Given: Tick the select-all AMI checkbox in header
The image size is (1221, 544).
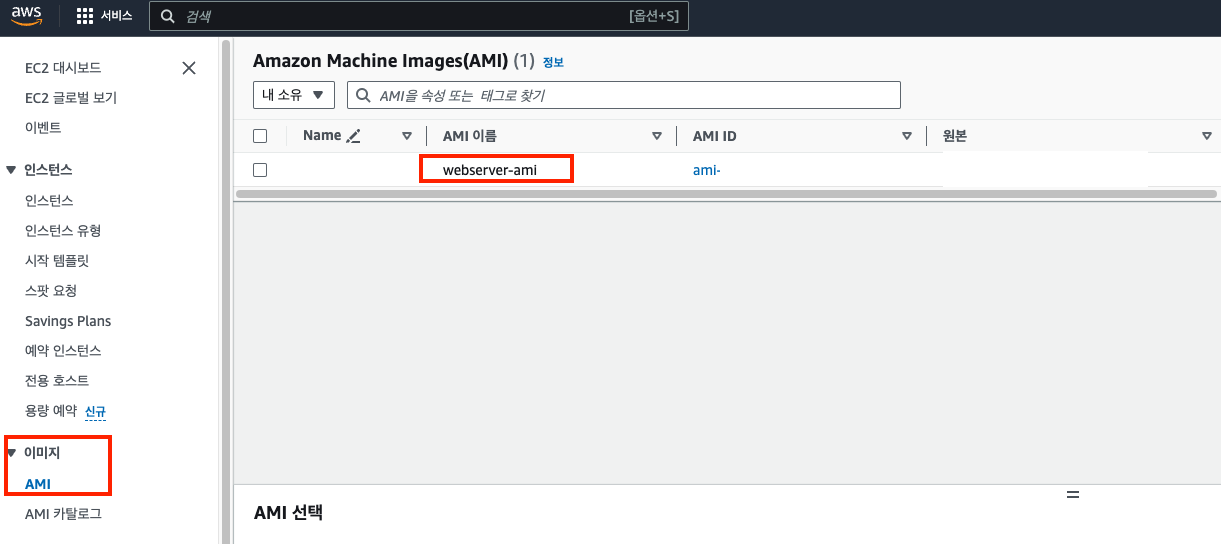Looking at the screenshot, I should pos(260,136).
